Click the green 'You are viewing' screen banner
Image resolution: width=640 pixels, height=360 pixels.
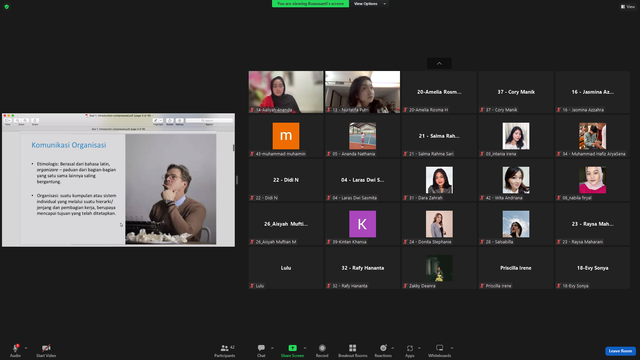(x=310, y=4)
